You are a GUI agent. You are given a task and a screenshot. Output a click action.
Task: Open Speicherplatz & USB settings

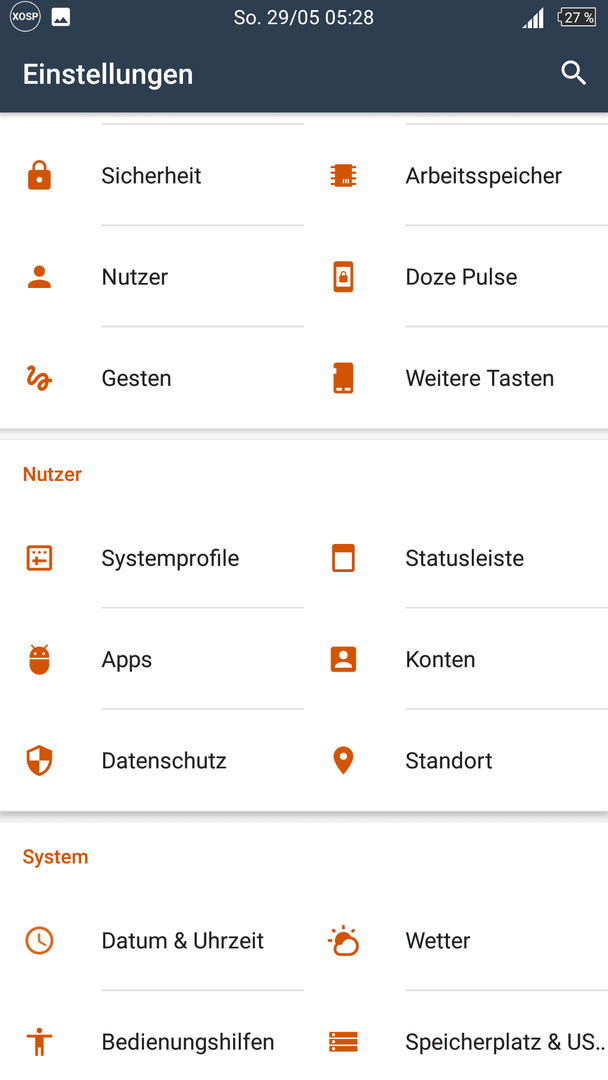tap(456, 1042)
